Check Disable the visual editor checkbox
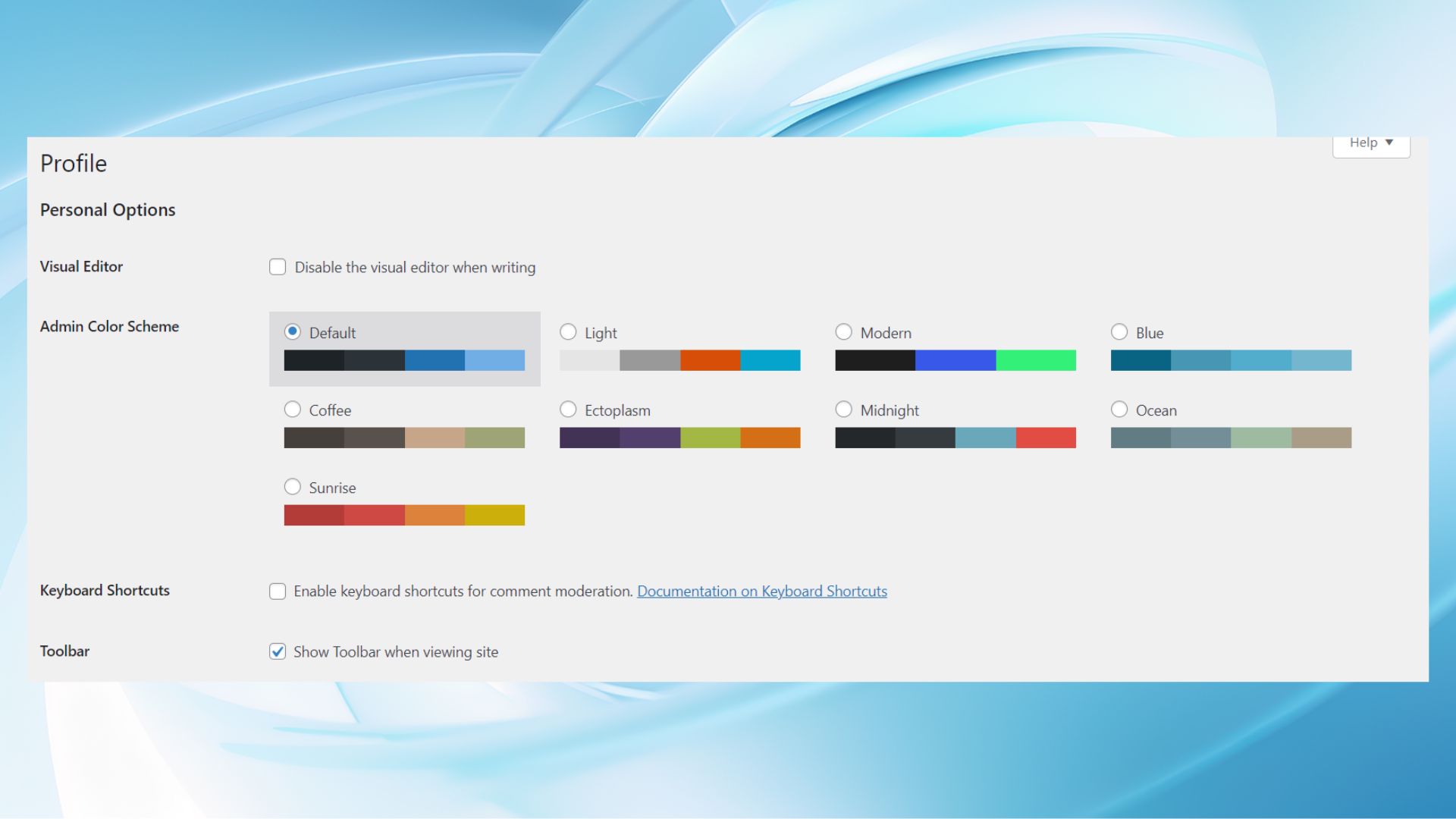 pyautogui.click(x=278, y=267)
